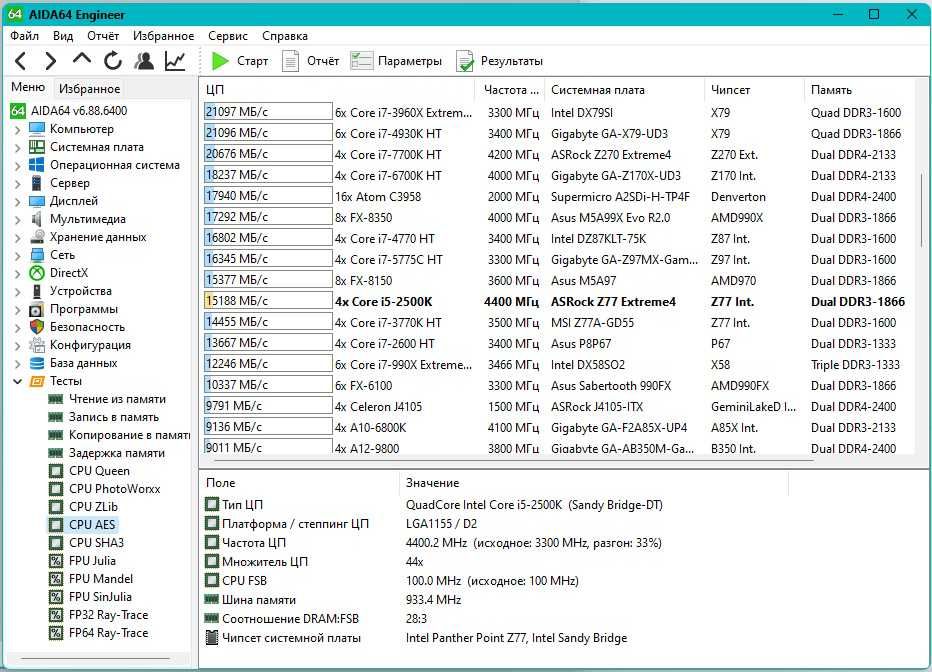This screenshot has width=932, height=672.
Task: Collapse the Тесты tree node
Action: pos(17,381)
